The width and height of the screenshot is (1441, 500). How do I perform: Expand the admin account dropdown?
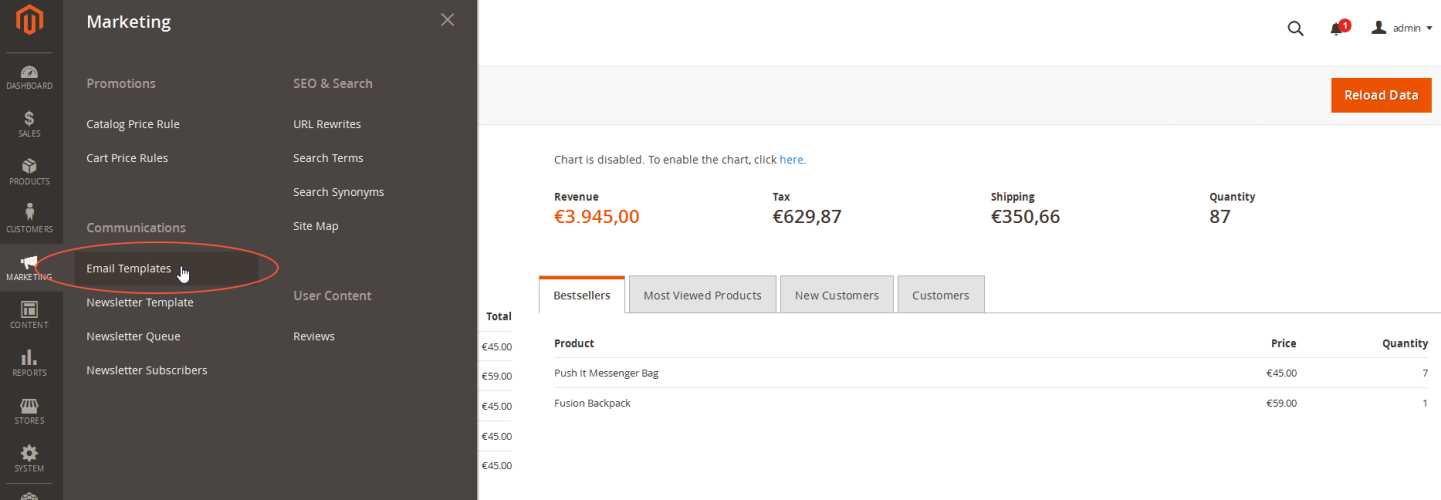pos(1402,29)
